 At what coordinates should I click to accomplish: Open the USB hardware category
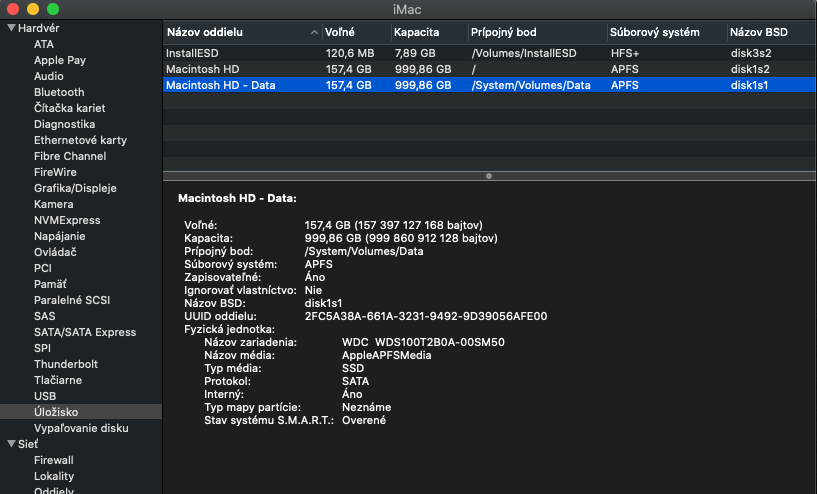[x=45, y=396]
